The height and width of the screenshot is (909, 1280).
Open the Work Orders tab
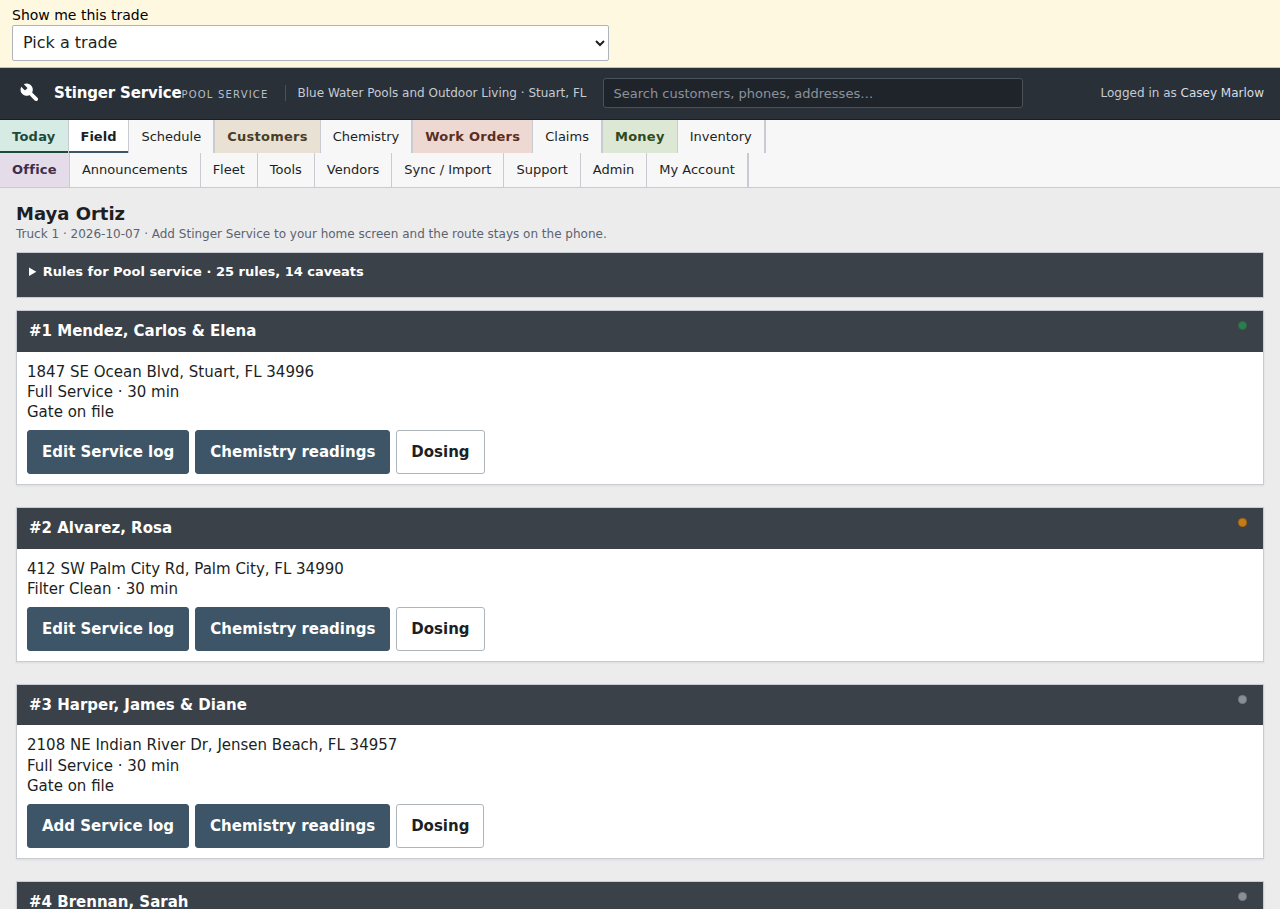(x=472, y=137)
